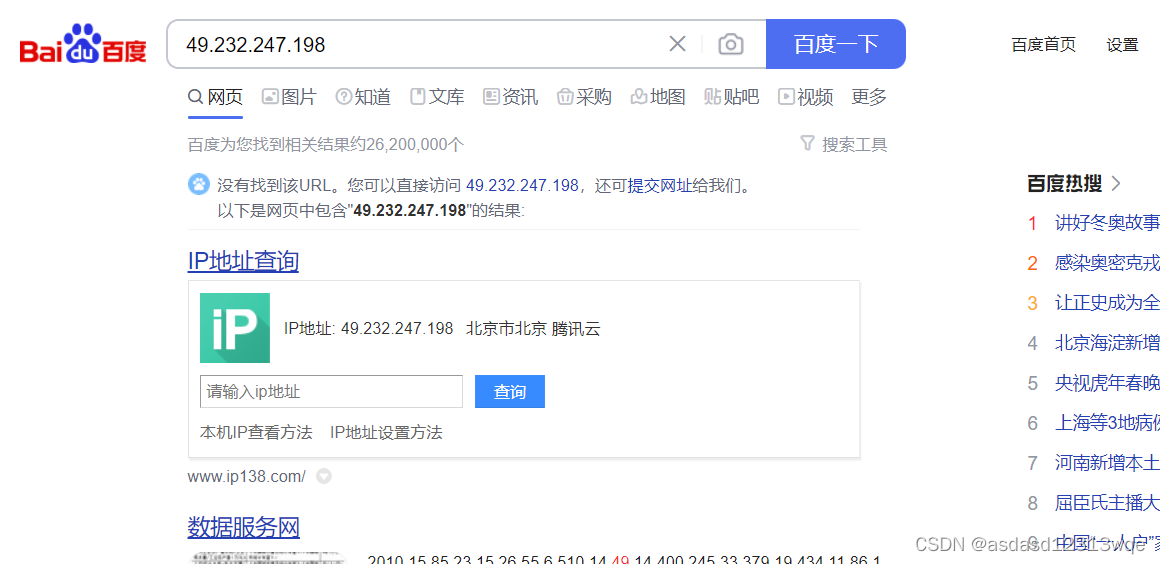This screenshot has width=1160, height=564.
Task: Open image search camera icon
Action: coord(730,44)
